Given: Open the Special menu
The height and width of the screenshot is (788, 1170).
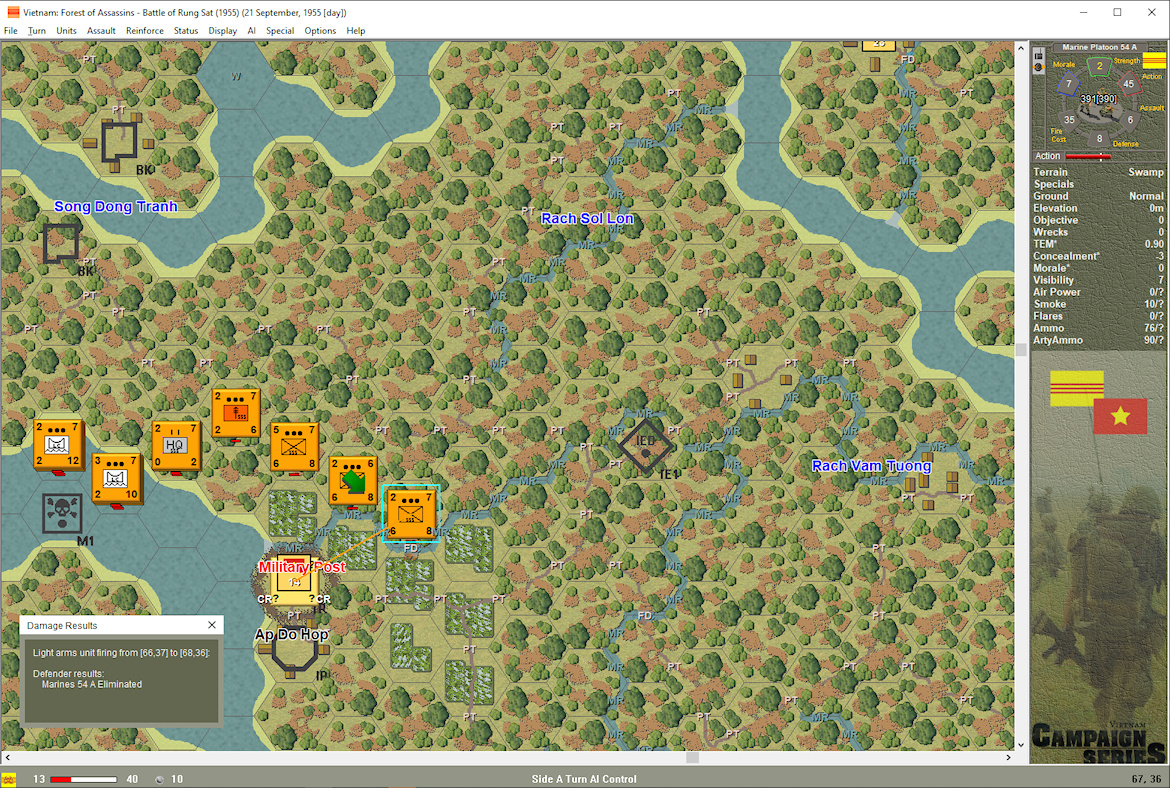Looking at the screenshot, I should coord(280,31).
